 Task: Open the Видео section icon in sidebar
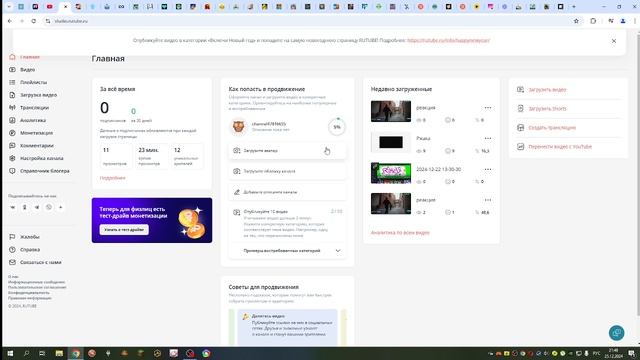(x=12, y=70)
